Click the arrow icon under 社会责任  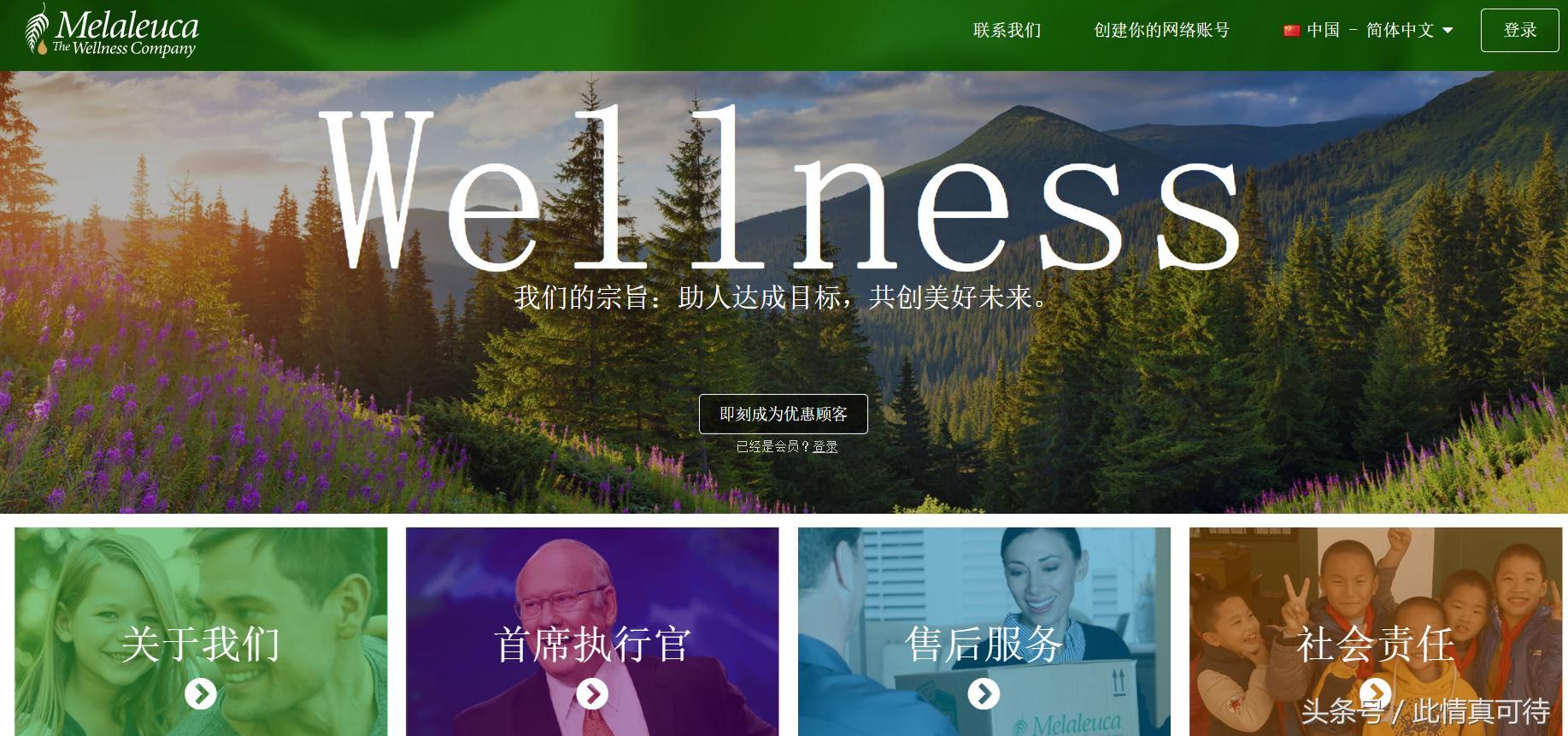(x=1375, y=693)
